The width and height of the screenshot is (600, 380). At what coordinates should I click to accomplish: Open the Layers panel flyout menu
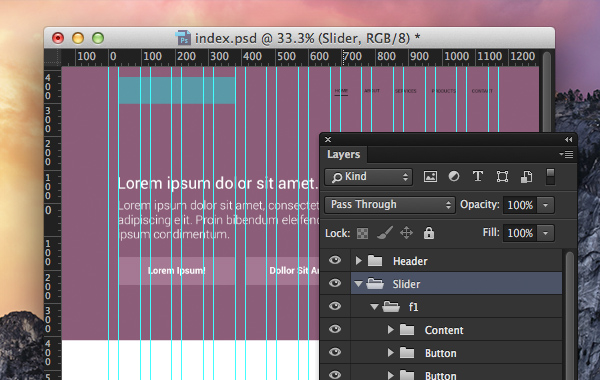click(566, 154)
